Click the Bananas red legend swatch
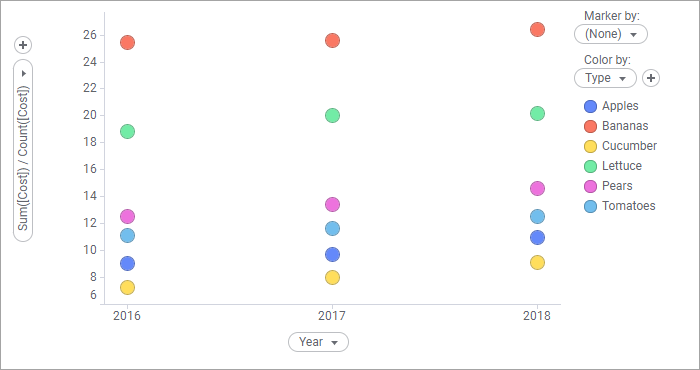The height and width of the screenshot is (370, 700). (591, 126)
